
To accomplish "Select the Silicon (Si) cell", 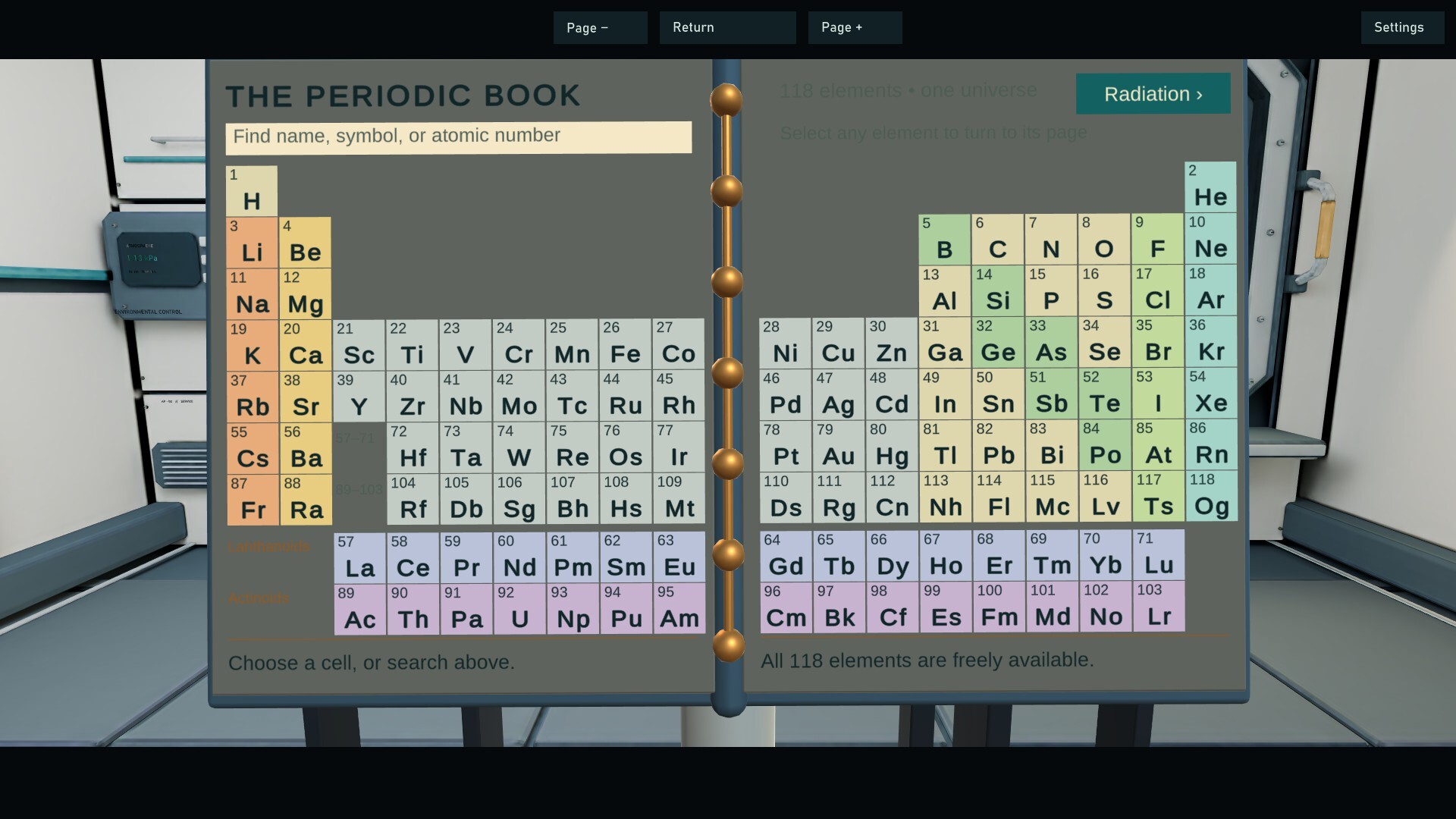I will (997, 291).
